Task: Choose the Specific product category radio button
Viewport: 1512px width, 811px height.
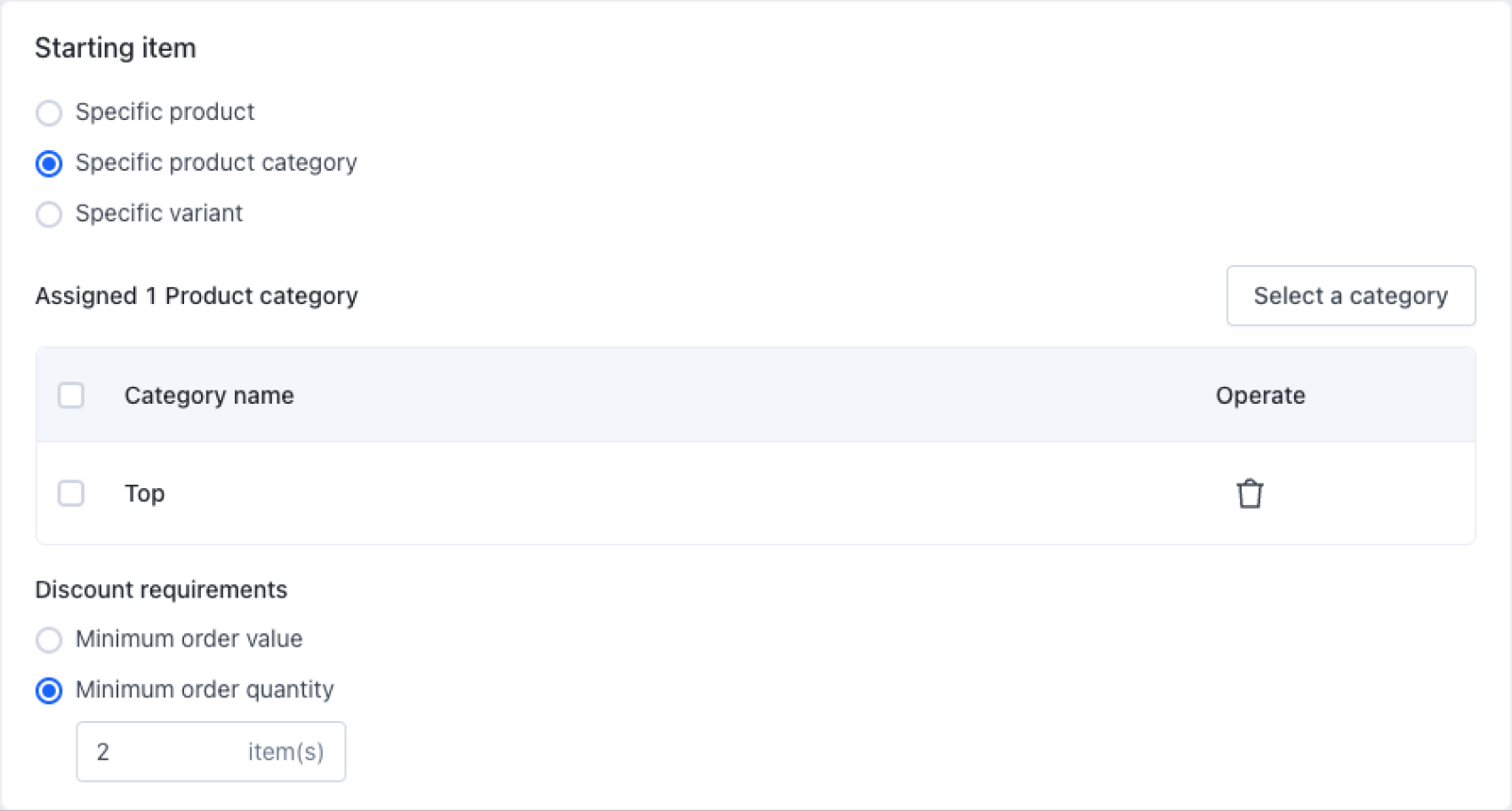Action: coord(49,164)
